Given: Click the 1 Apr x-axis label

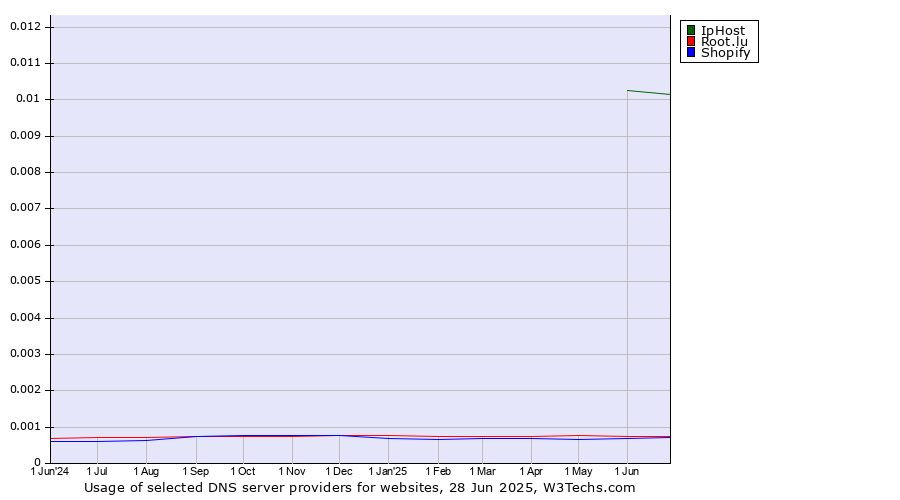Looking at the screenshot, I should (x=531, y=471).
